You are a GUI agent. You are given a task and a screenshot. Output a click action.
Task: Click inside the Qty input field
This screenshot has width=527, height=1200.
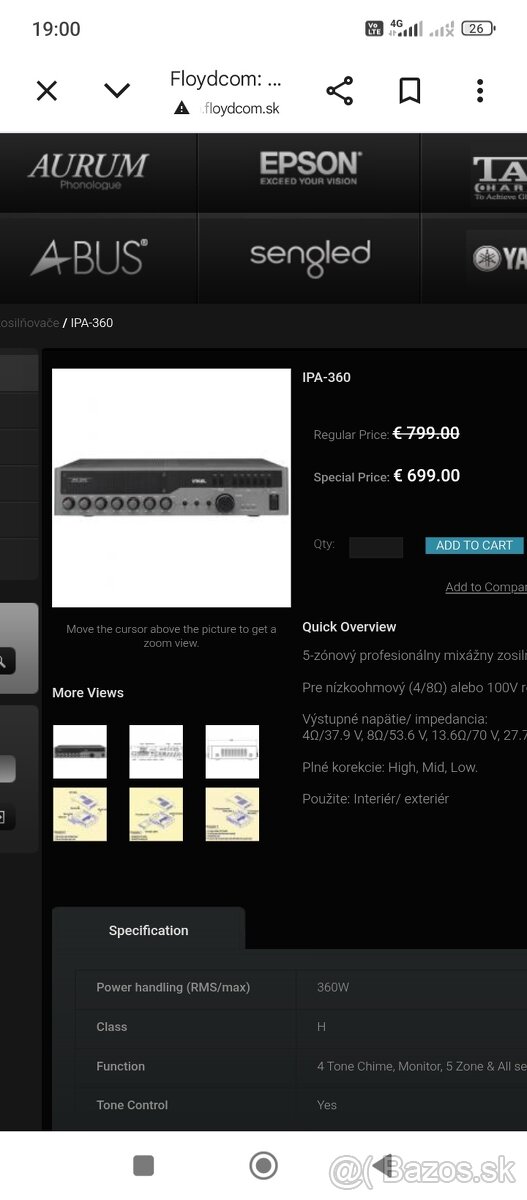coord(376,547)
